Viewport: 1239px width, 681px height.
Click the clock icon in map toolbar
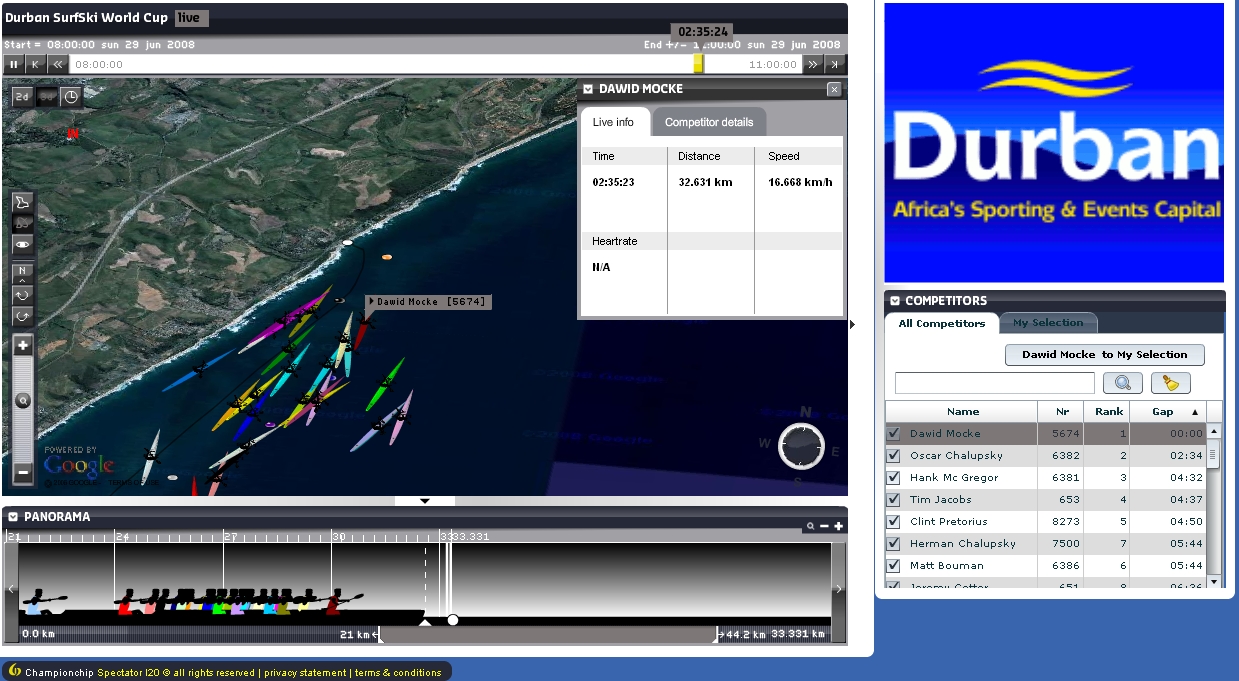coord(70,97)
